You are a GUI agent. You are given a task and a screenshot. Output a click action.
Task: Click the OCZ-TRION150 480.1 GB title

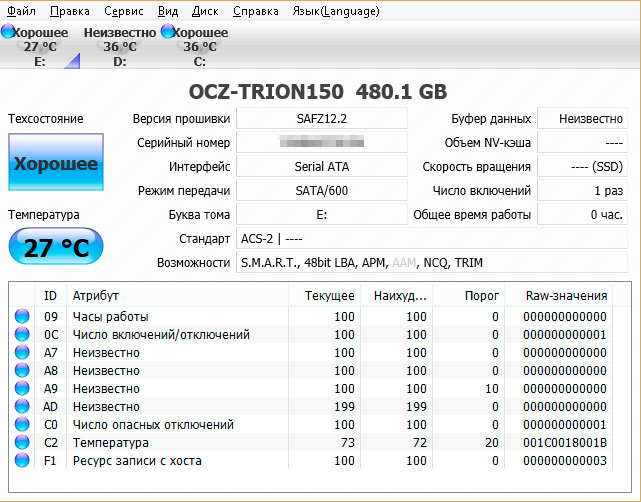click(318, 92)
